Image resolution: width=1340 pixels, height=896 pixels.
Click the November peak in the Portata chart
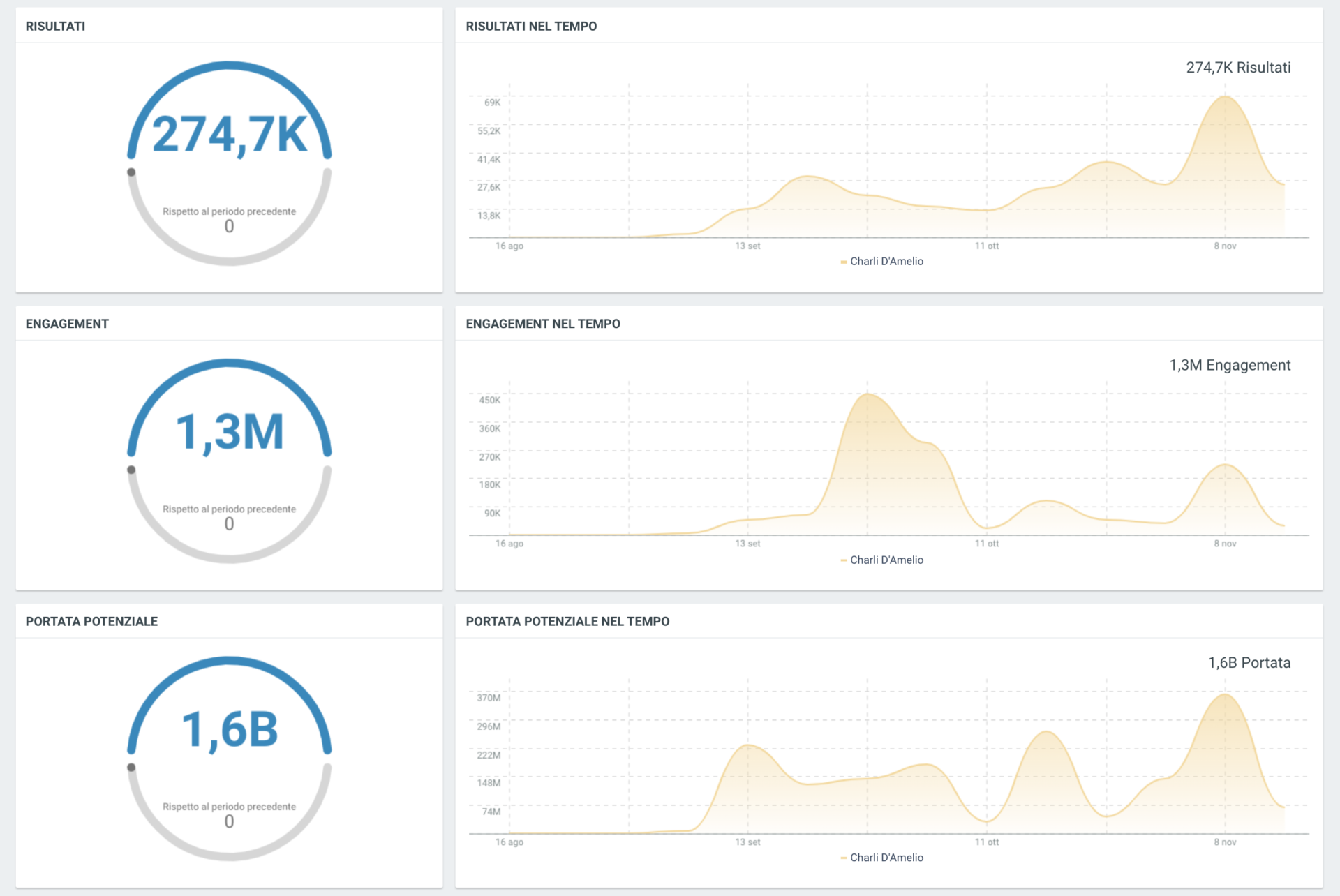(x=1225, y=695)
